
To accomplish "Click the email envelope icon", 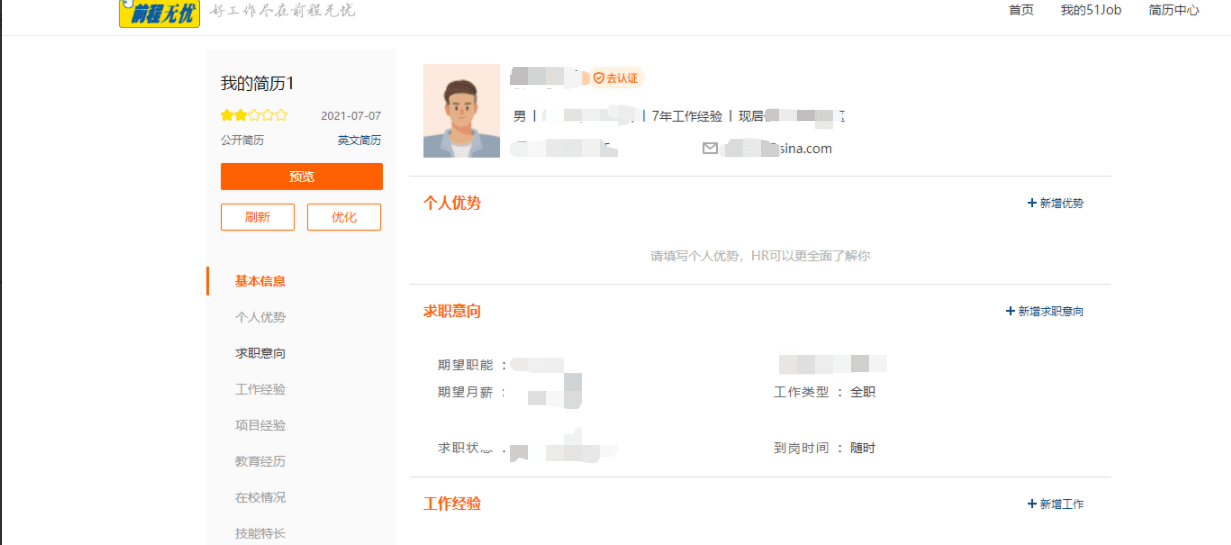I will coord(710,148).
